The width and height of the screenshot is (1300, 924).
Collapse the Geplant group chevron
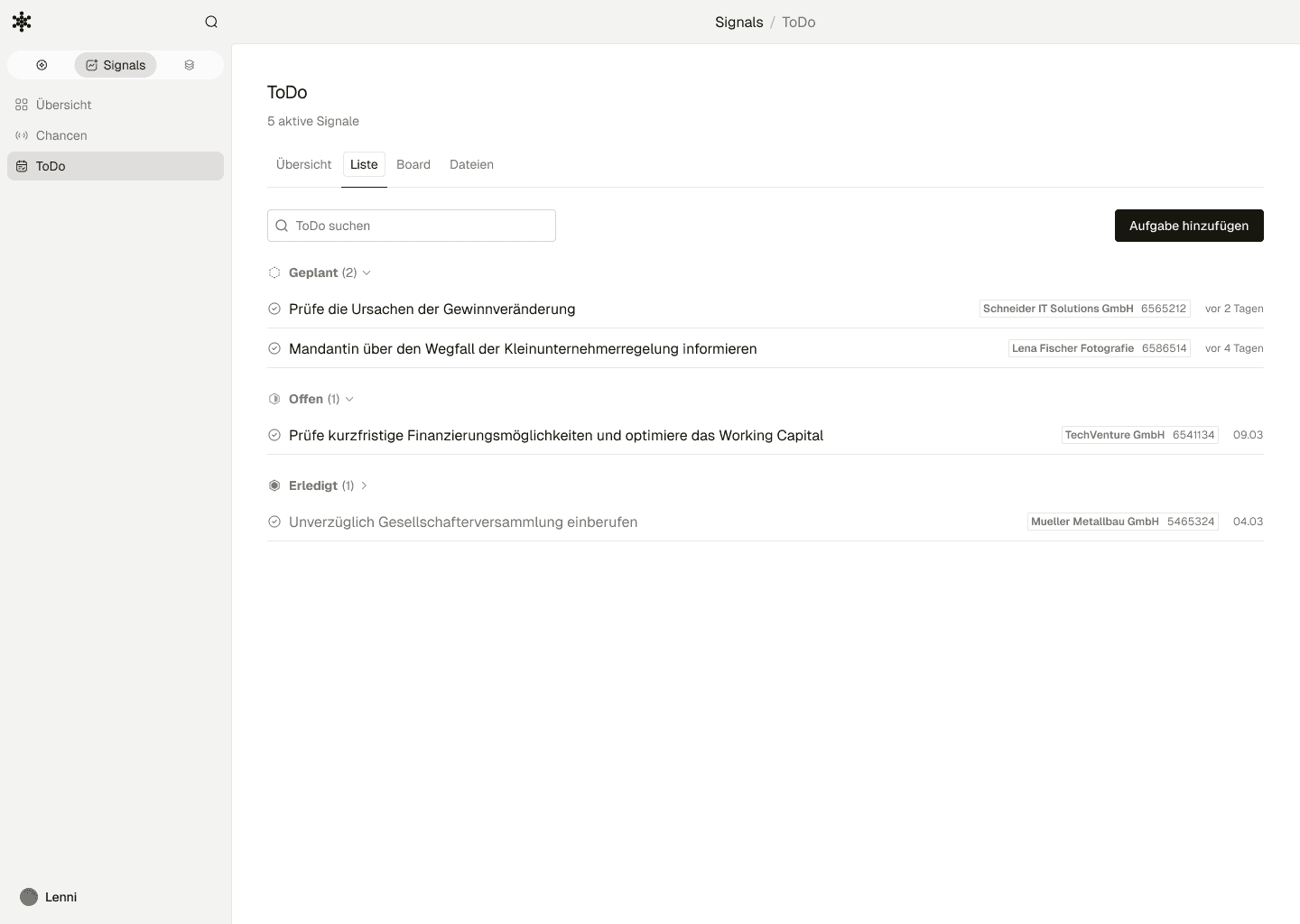tap(367, 273)
